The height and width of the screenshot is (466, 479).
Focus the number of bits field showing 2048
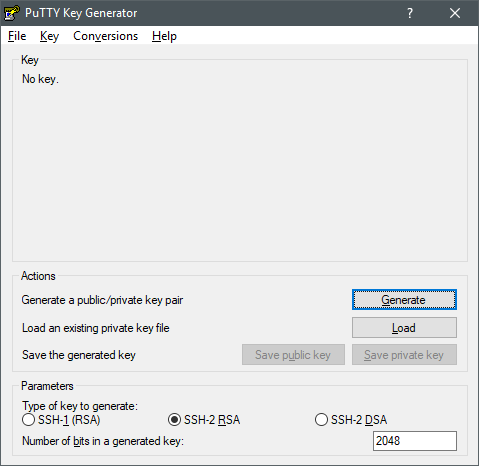tap(415, 441)
